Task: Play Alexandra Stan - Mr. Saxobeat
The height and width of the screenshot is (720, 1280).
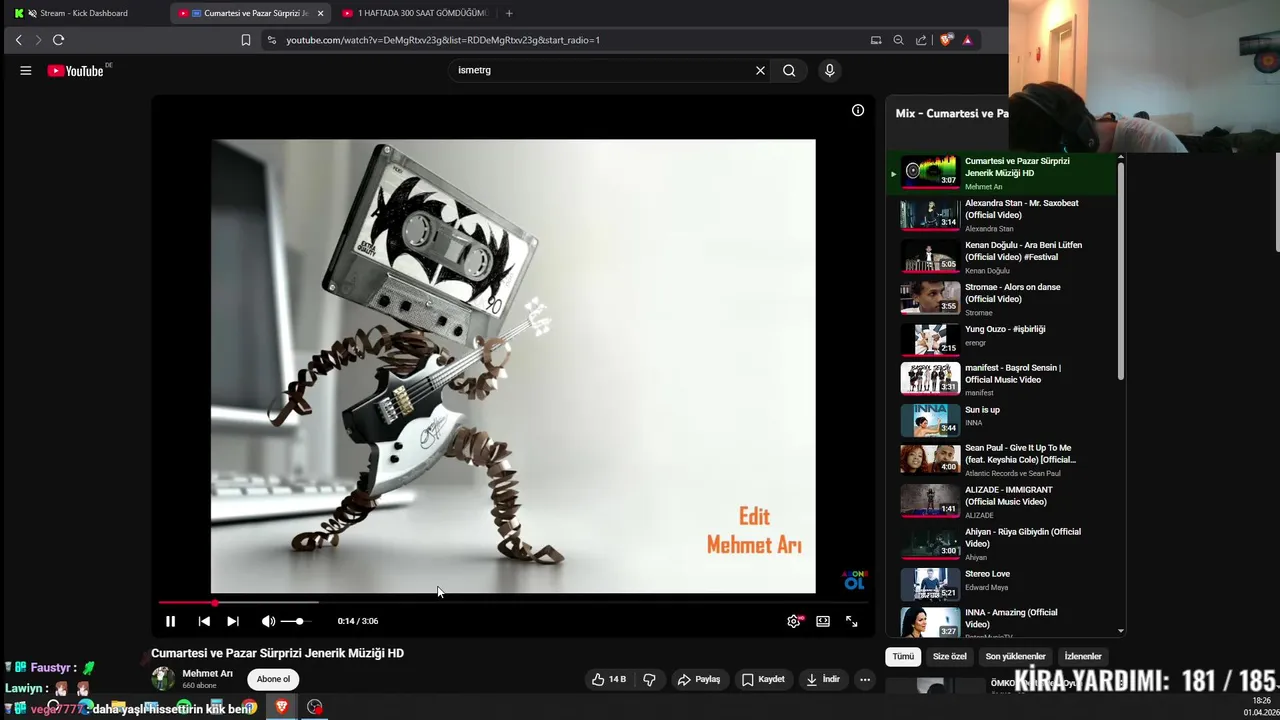Action: point(1003,215)
